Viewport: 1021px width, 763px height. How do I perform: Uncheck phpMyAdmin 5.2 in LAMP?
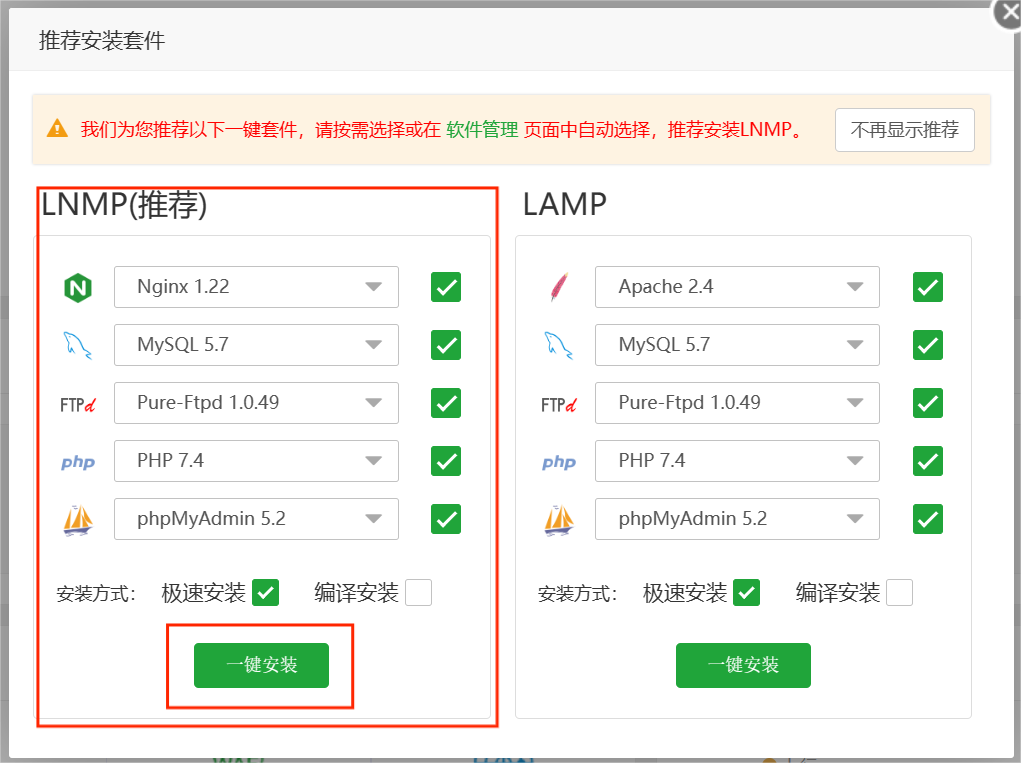click(928, 519)
